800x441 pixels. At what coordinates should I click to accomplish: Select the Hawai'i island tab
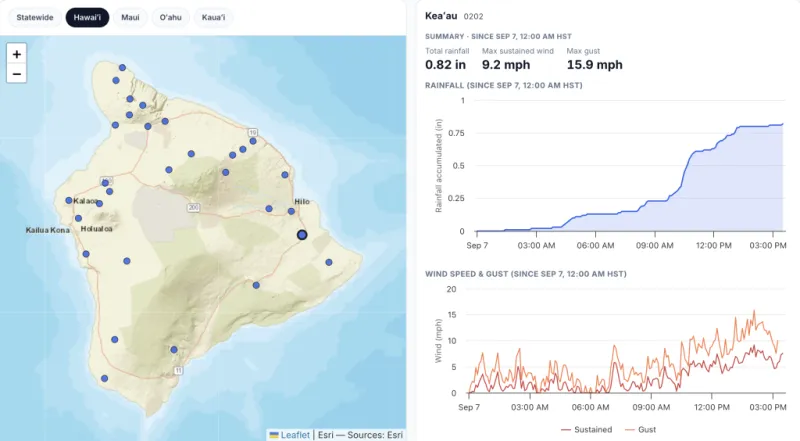[x=87, y=17]
